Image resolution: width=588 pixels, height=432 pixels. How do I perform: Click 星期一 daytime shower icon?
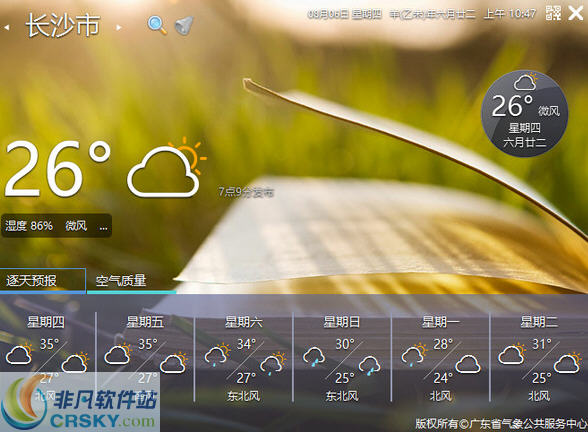414,354
